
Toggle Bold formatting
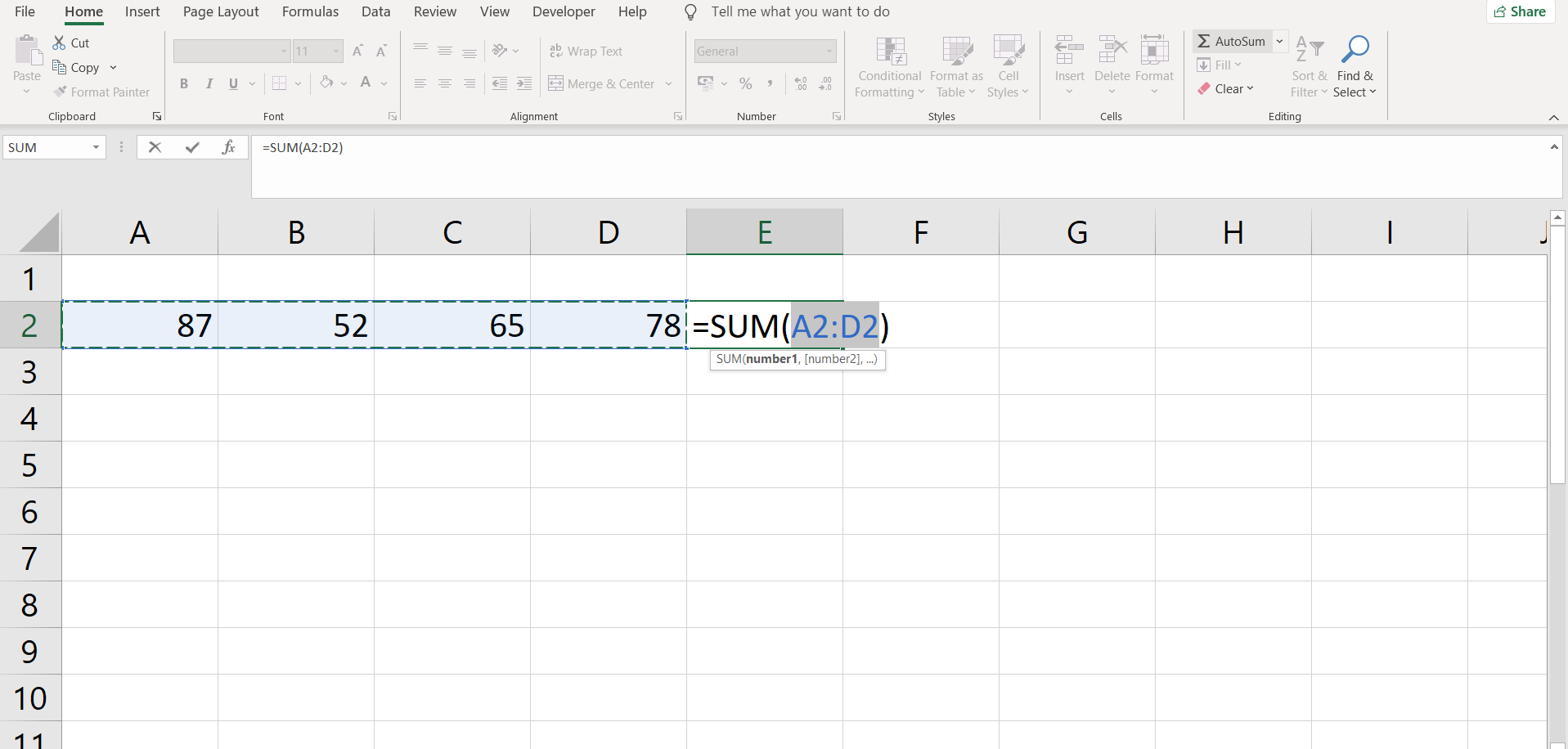[184, 83]
